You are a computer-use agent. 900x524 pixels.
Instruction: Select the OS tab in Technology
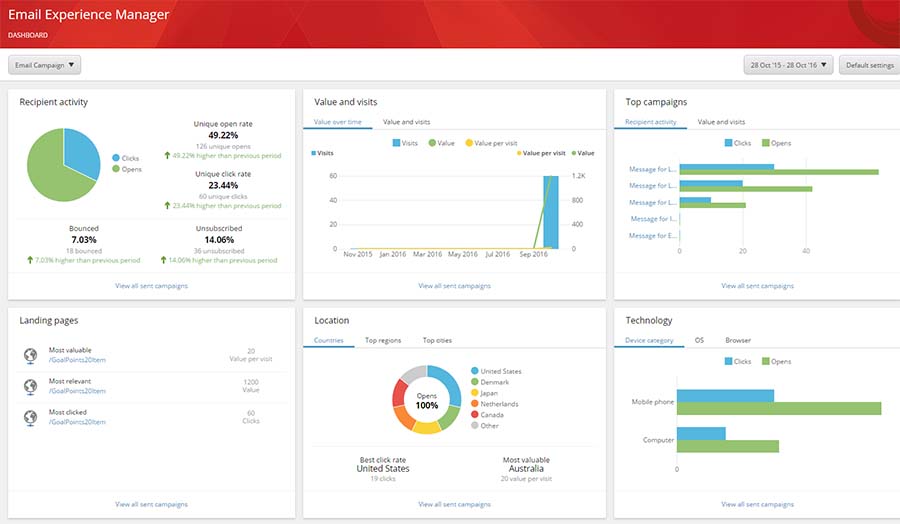pos(699,340)
